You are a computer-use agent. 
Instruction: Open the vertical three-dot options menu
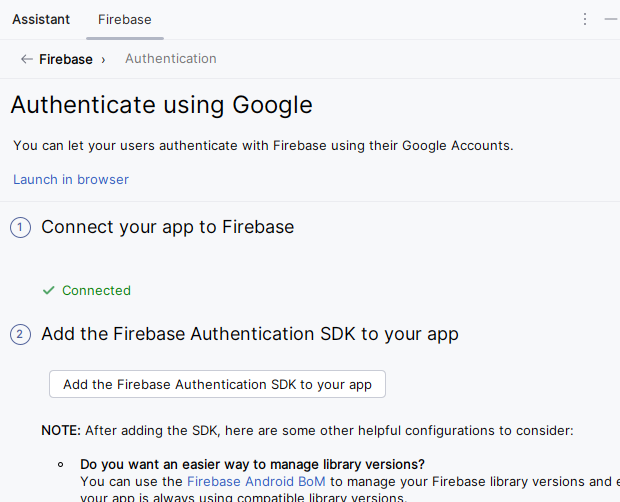[585, 19]
